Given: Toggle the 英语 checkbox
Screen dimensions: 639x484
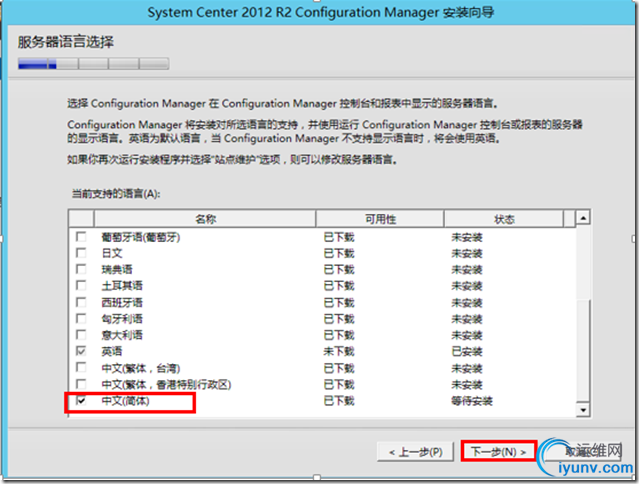Looking at the screenshot, I should 81,351.
